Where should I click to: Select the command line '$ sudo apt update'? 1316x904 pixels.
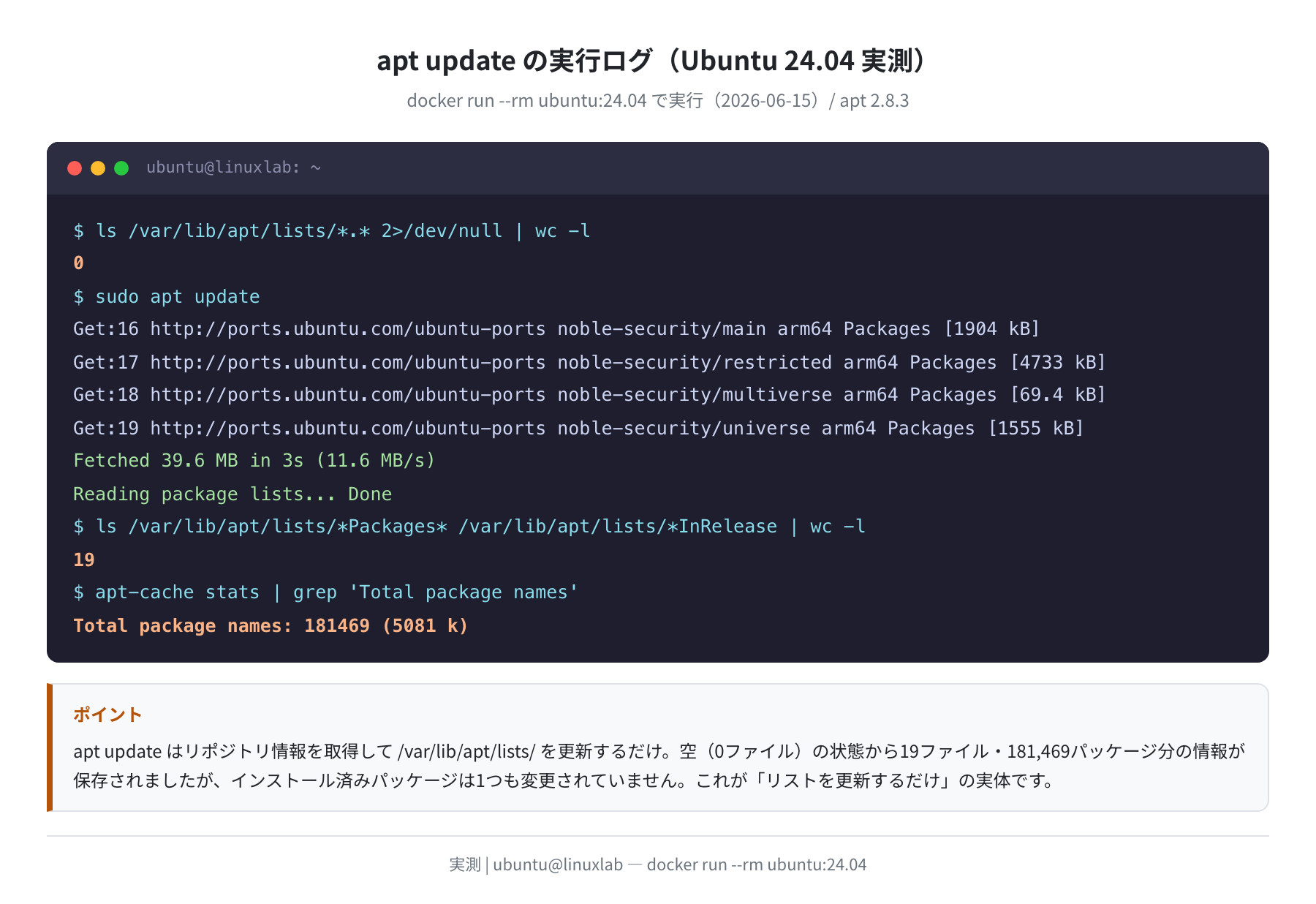[x=167, y=297]
